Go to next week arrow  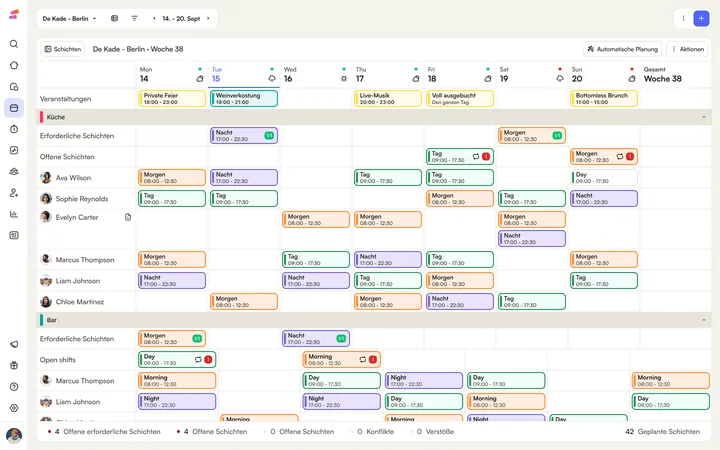[208, 18]
